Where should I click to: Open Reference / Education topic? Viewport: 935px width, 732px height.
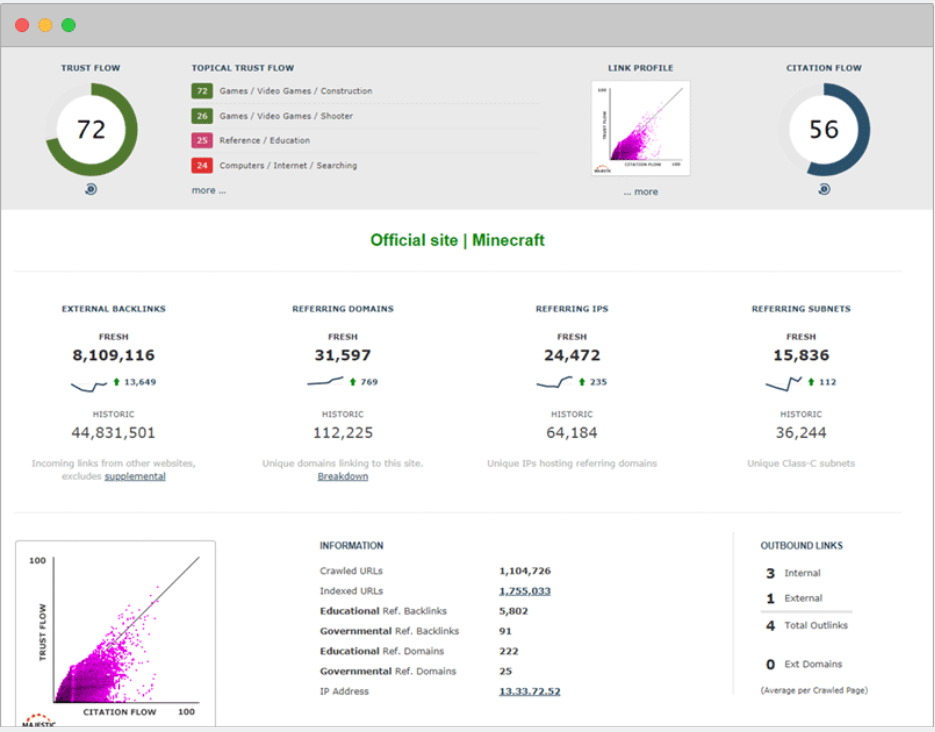(265, 141)
